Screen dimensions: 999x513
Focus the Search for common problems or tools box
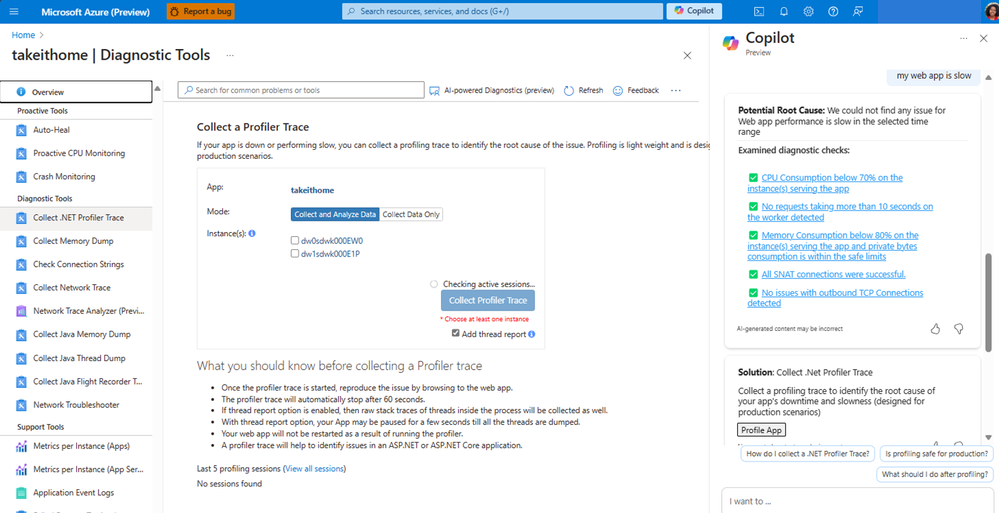coord(301,90)
